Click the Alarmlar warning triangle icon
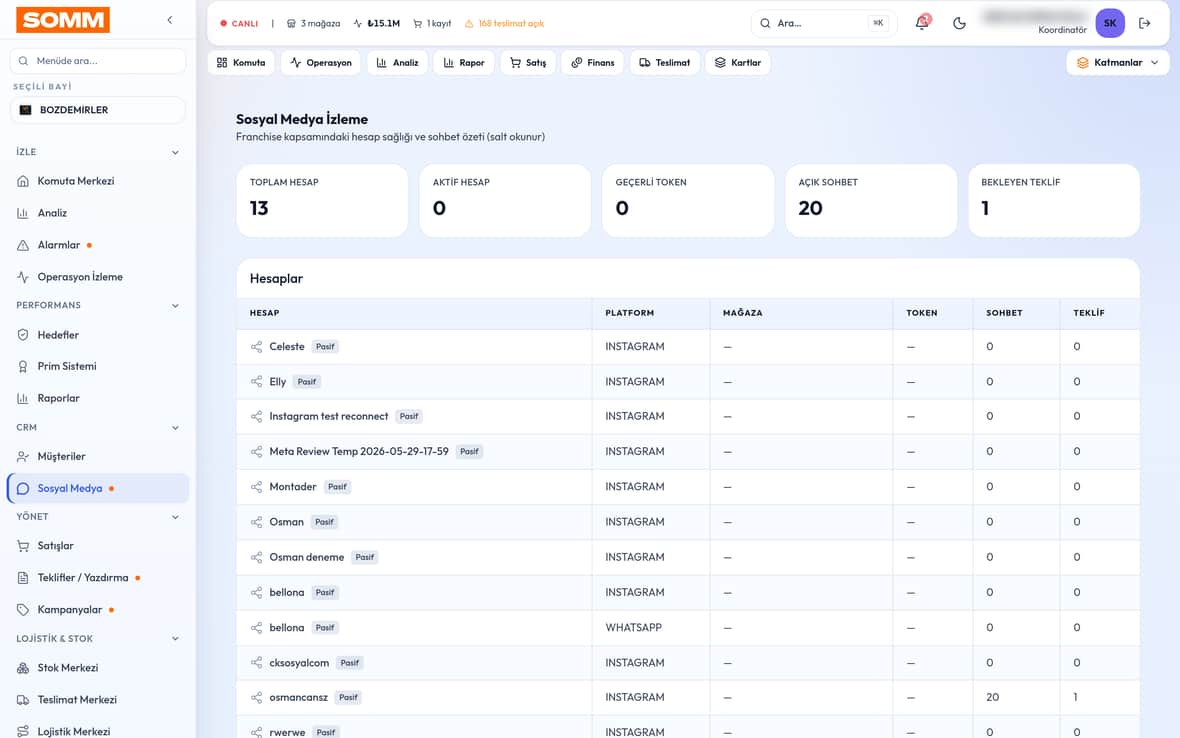Viewport: 1180px width, 738px height. pos(23,245)
